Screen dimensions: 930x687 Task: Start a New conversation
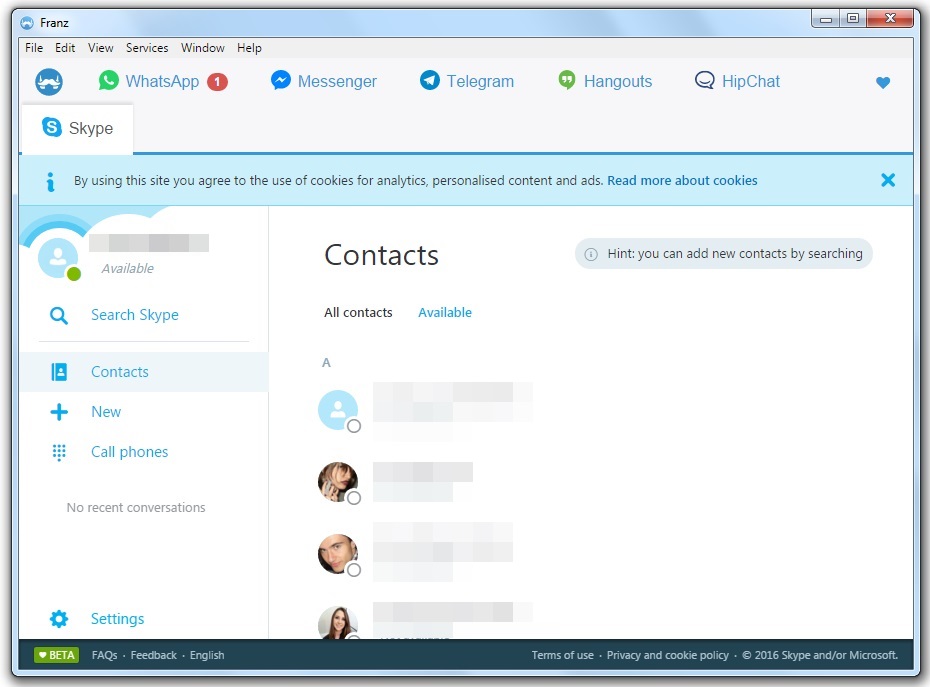tap(106, 412)
